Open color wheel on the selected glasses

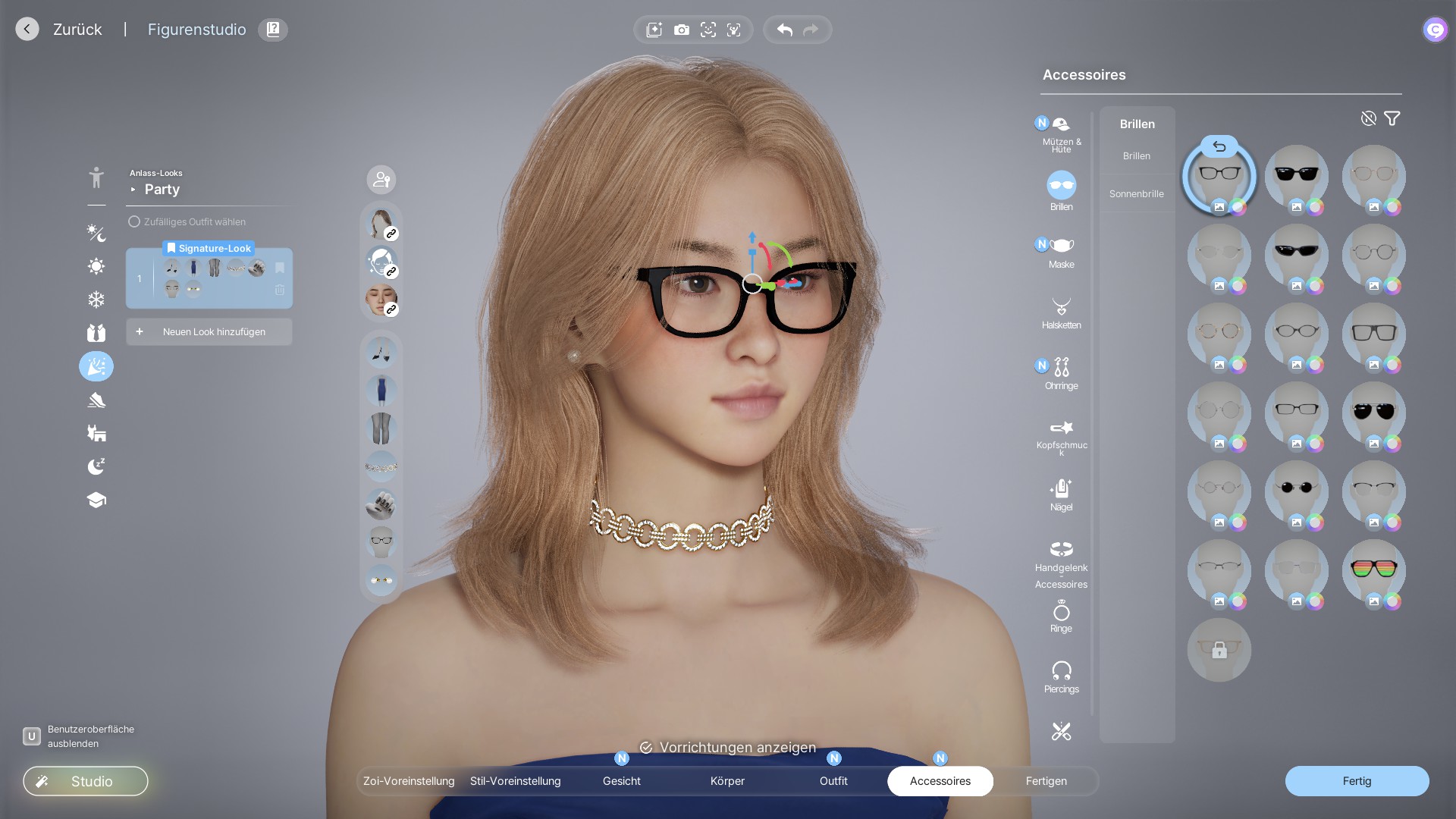pos(1238,207)
